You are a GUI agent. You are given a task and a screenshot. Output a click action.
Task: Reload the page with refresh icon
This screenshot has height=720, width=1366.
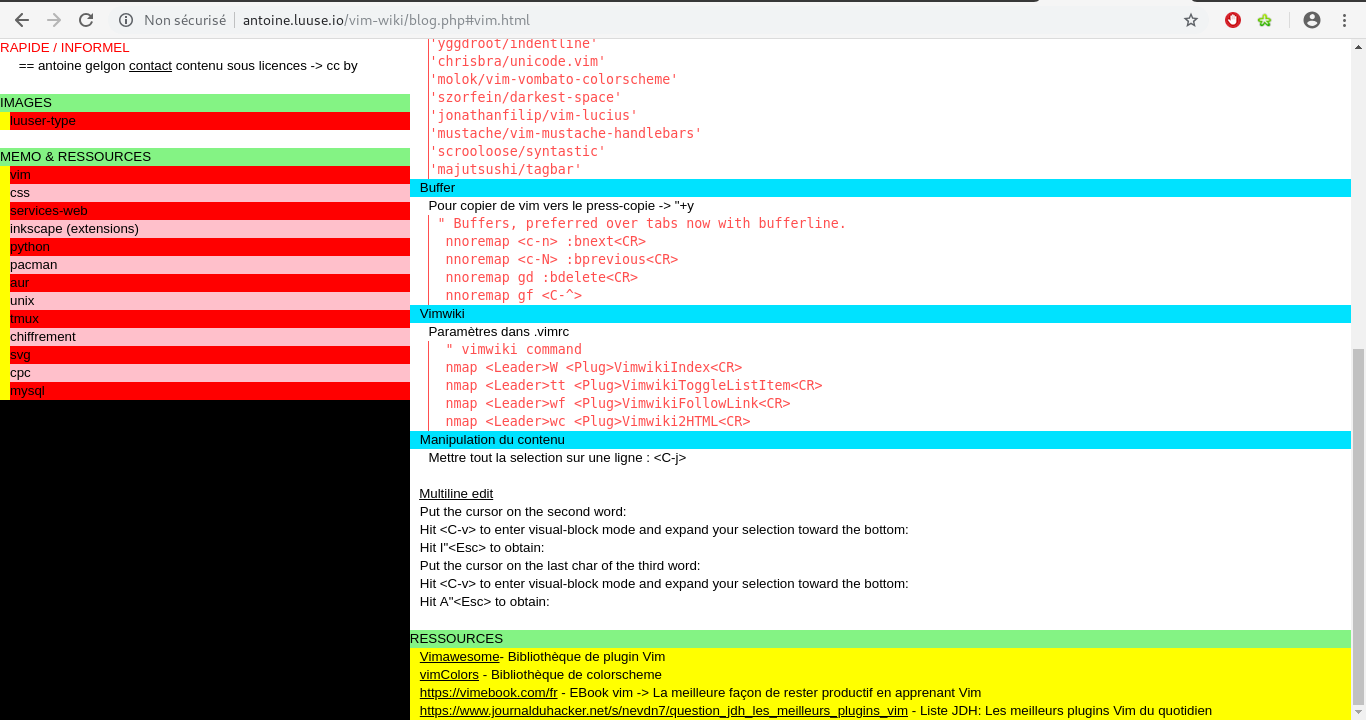coord(86,20)
